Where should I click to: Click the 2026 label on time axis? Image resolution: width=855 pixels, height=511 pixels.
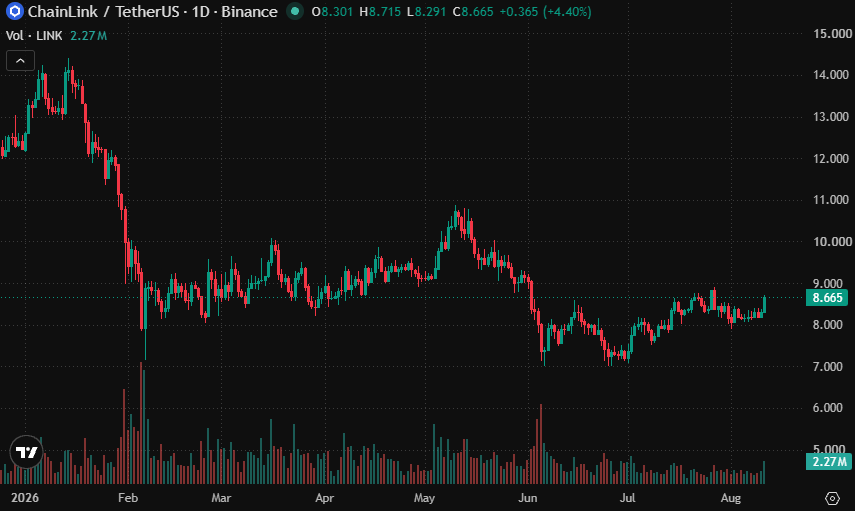pos(25,498)
